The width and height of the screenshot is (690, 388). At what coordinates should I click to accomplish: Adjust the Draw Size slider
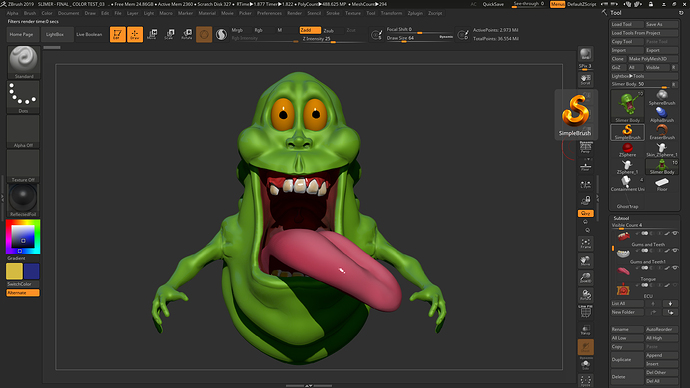point(419,38)
